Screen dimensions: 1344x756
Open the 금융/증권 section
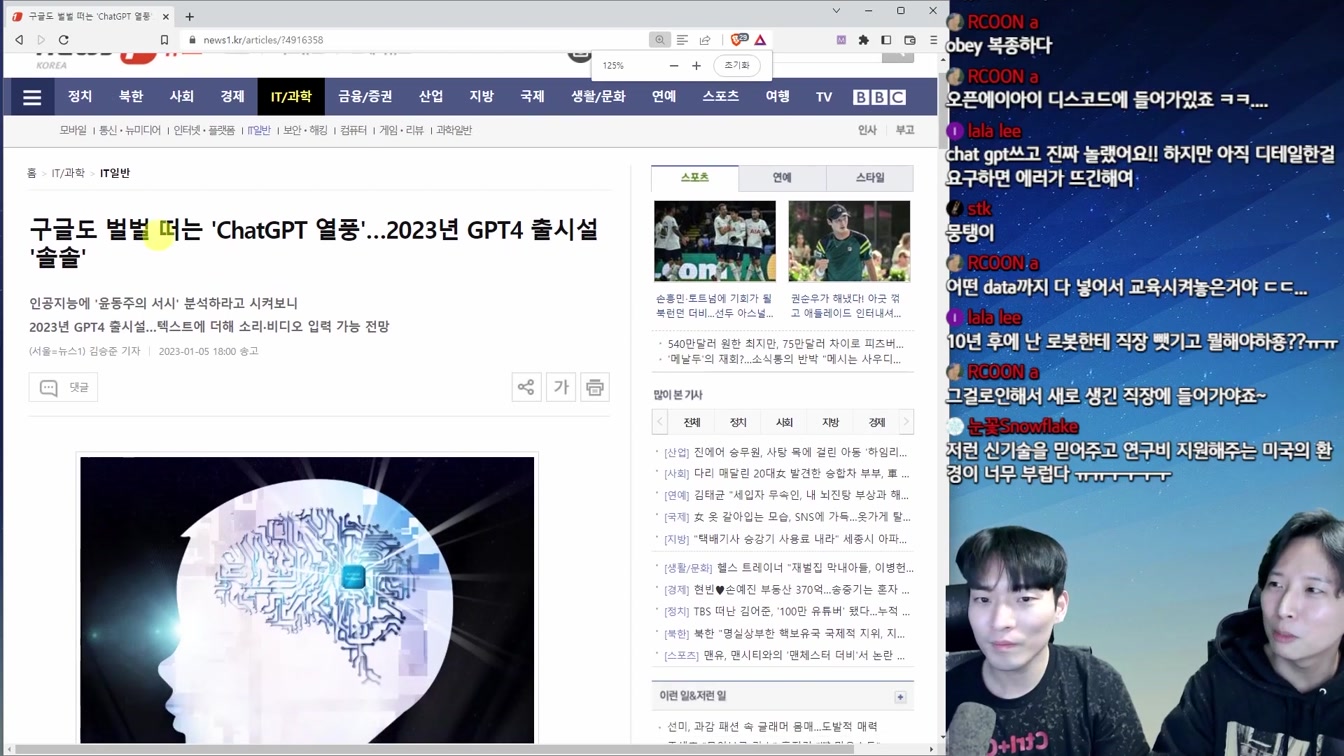365,97
